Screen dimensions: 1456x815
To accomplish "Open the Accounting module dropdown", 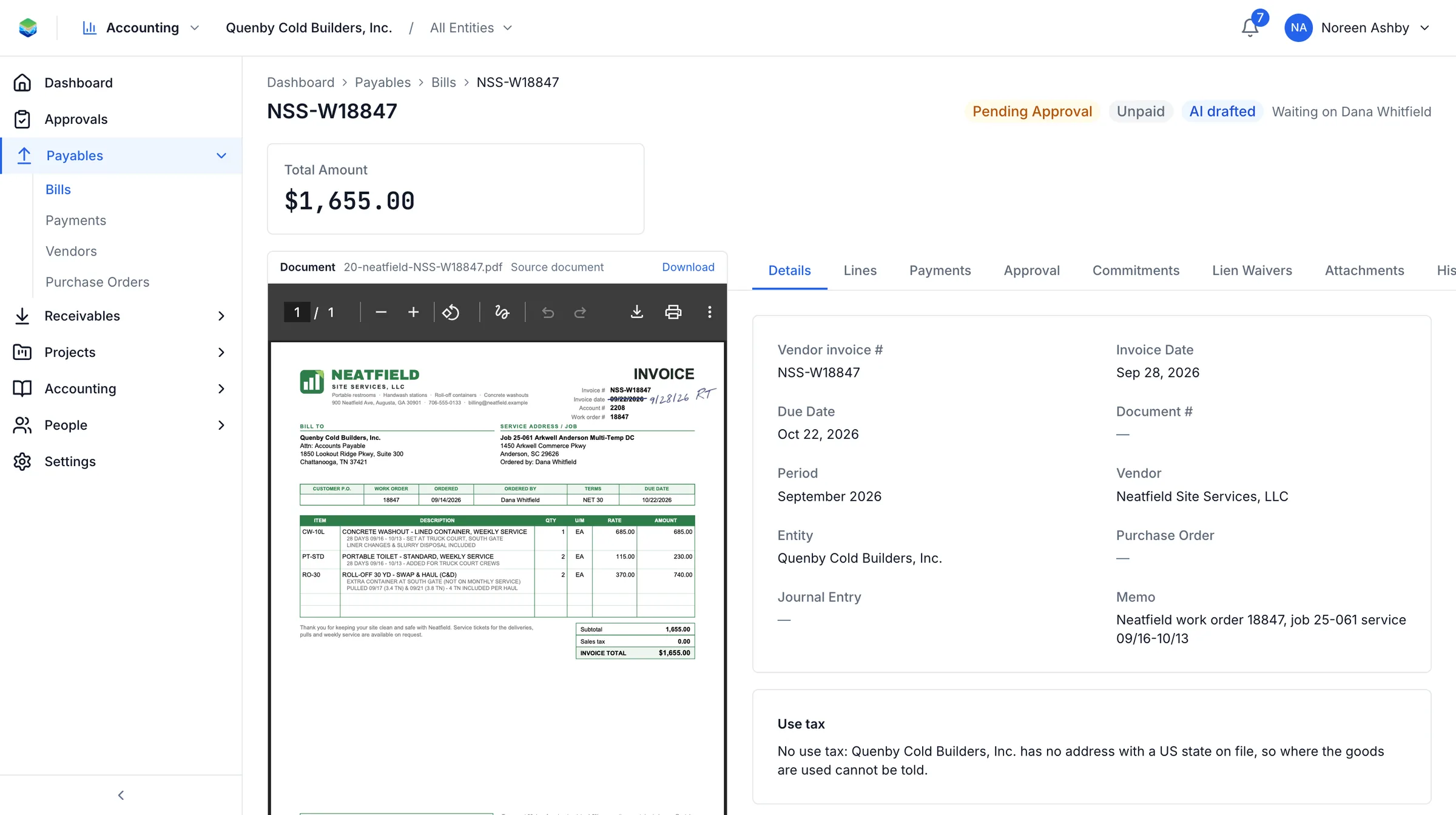I will pos(141,28).
